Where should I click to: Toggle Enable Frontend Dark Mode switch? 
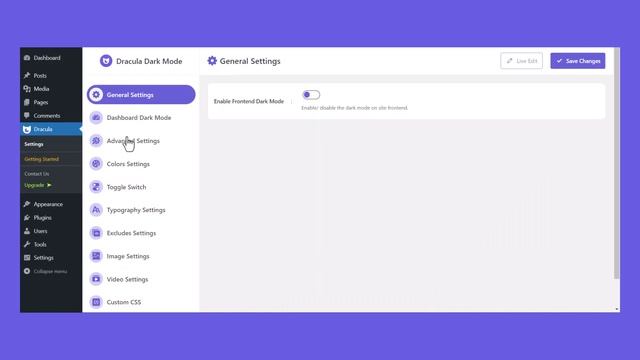311,95
